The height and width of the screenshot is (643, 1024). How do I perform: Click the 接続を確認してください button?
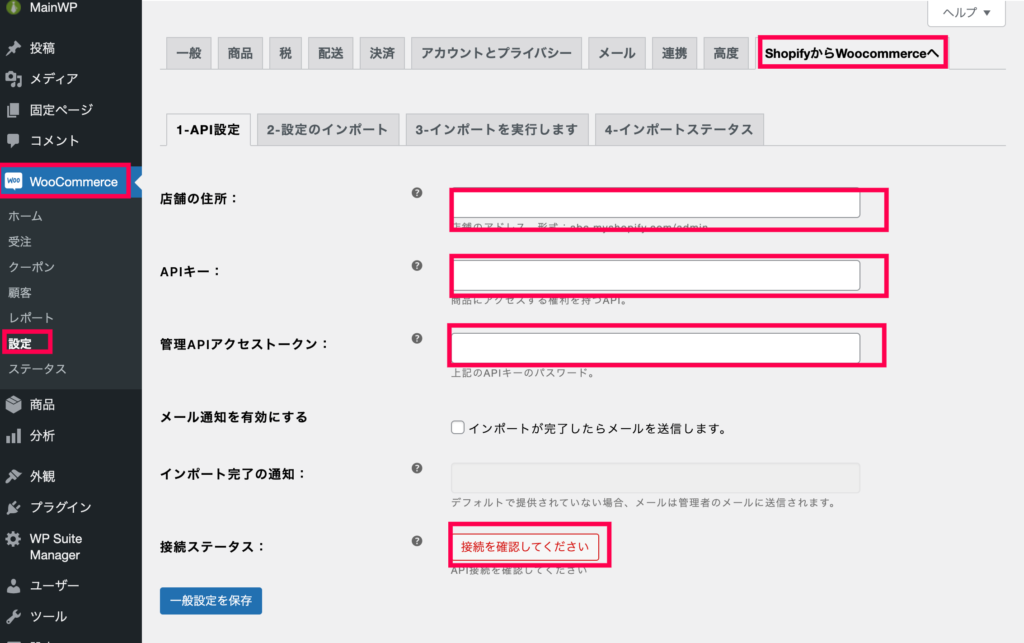coord(525,546)
